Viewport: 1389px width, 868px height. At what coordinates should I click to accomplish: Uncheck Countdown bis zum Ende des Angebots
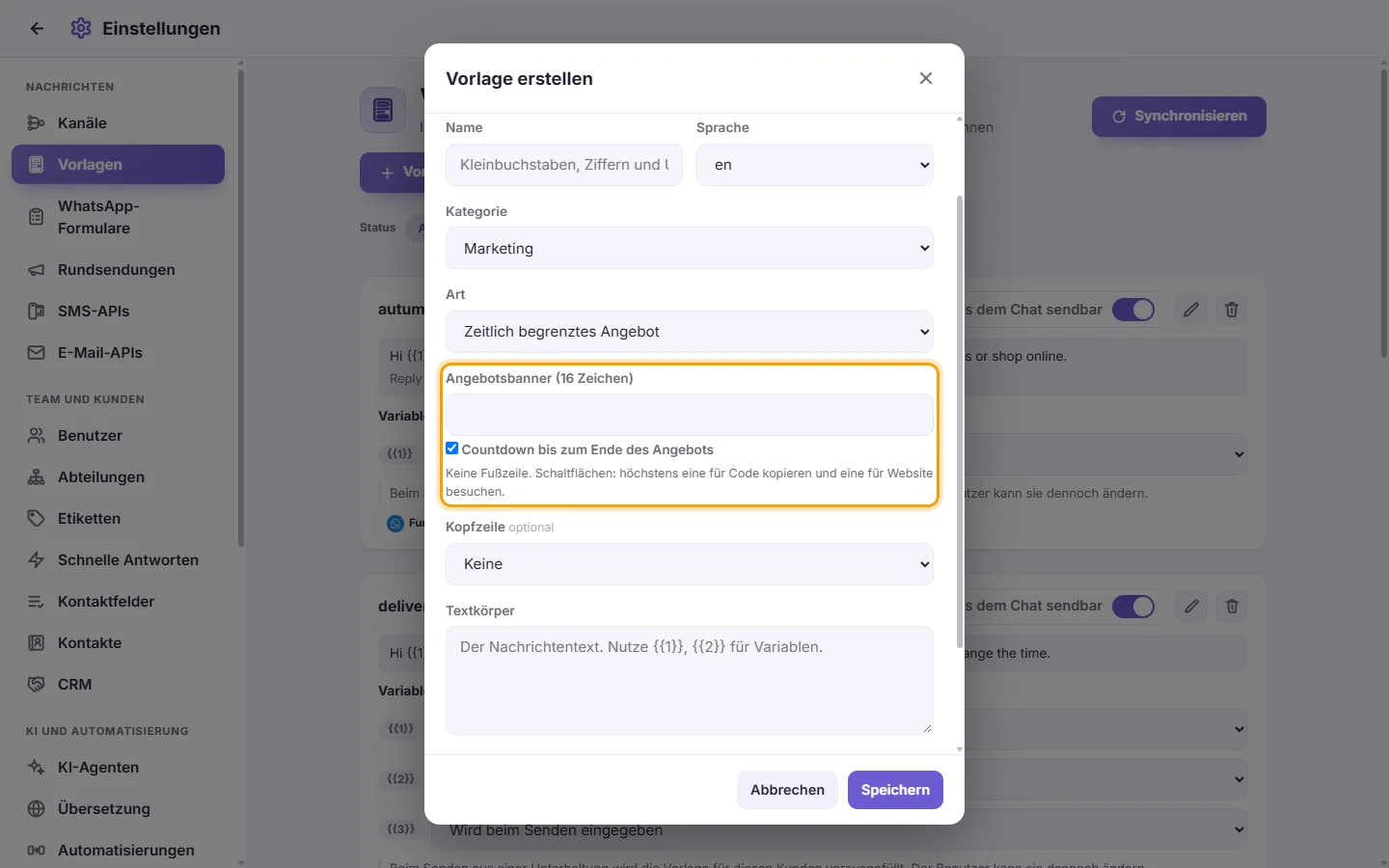pyautogui.click(x=451, y=448)
